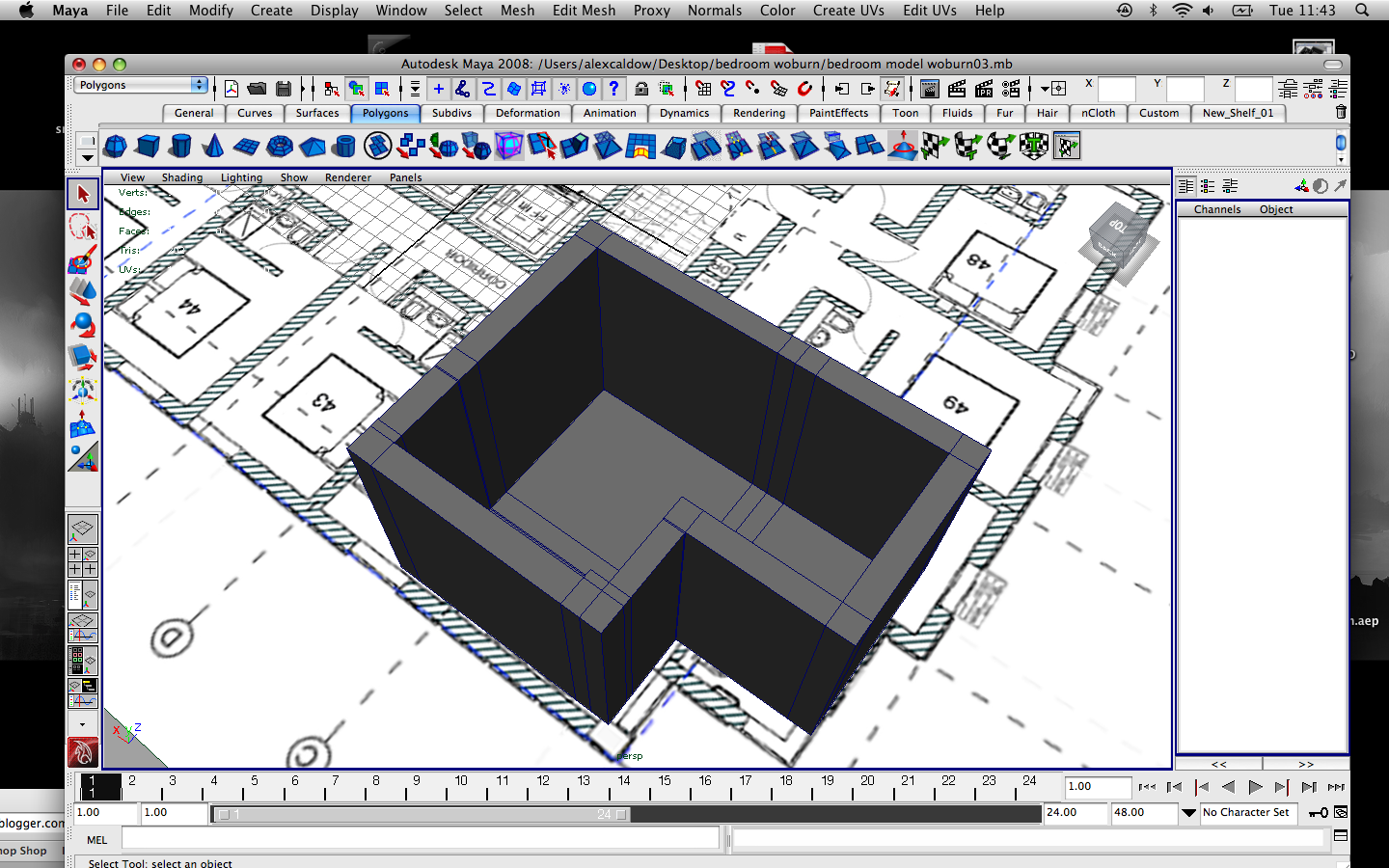Expand the selection mask dropdown menu
Screen dimensions: 1389x868
tap(415, 89)
